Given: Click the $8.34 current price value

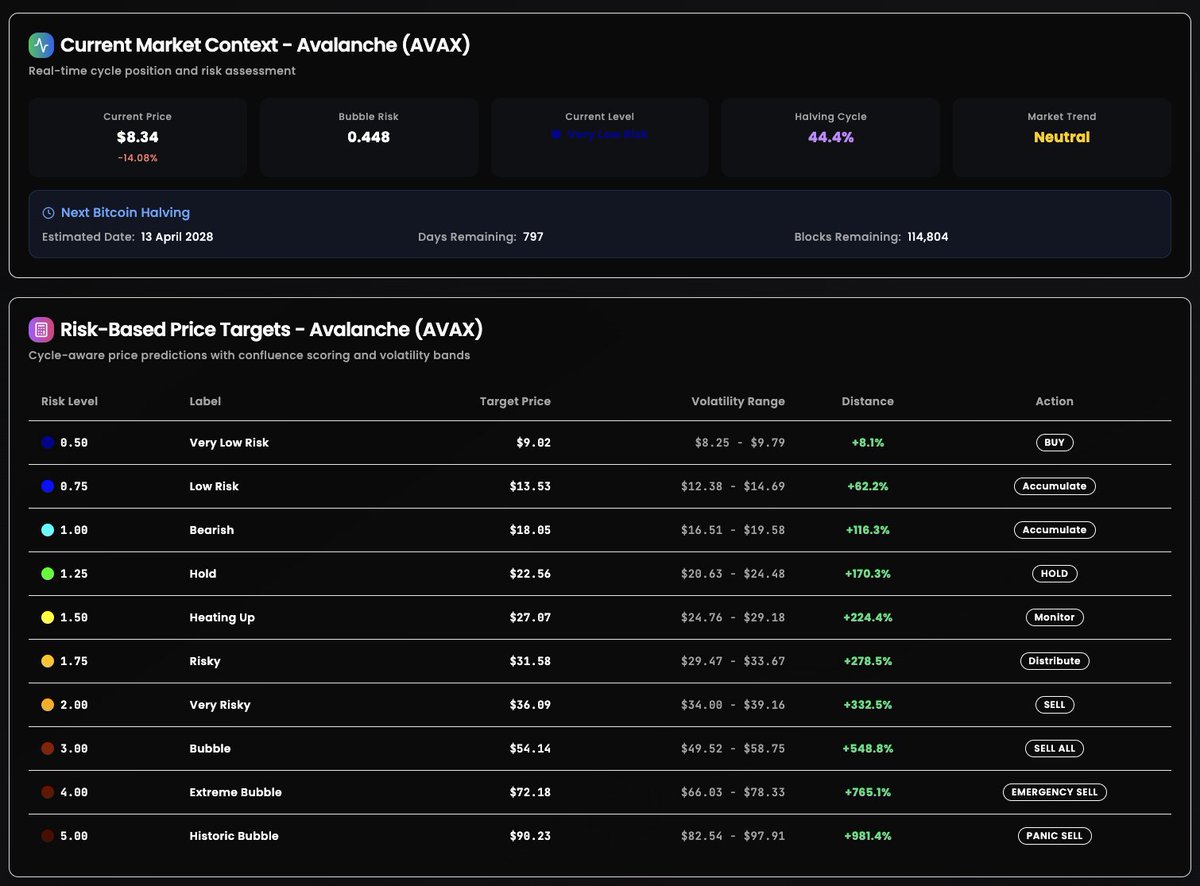Looking at the screenshot, I should point(138,137).
